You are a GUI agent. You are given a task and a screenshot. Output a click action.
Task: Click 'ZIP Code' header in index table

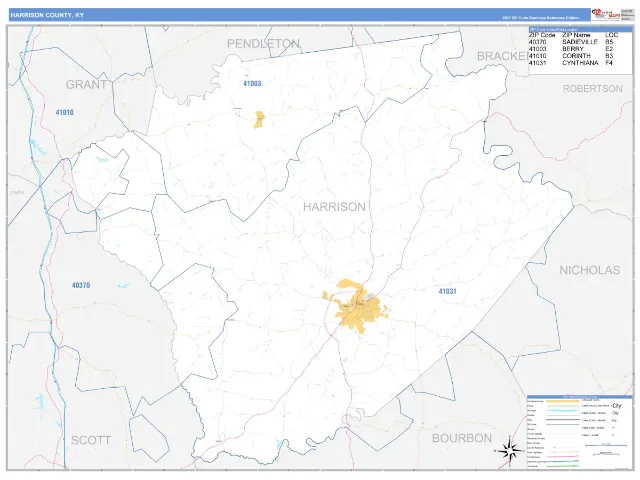(x=542, y=35)
